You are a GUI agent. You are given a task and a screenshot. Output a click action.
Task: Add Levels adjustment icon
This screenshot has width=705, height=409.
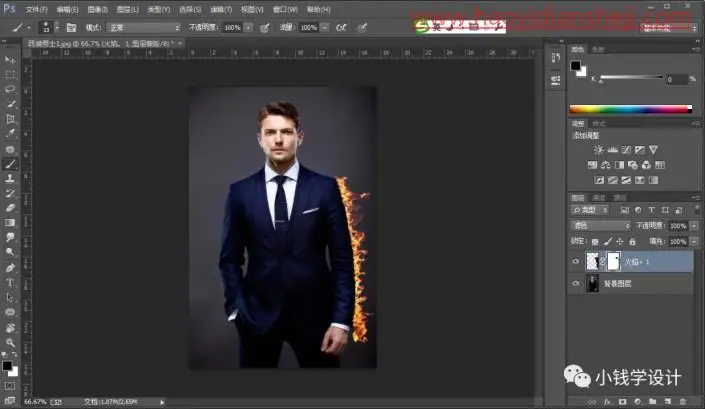point(612,150)
